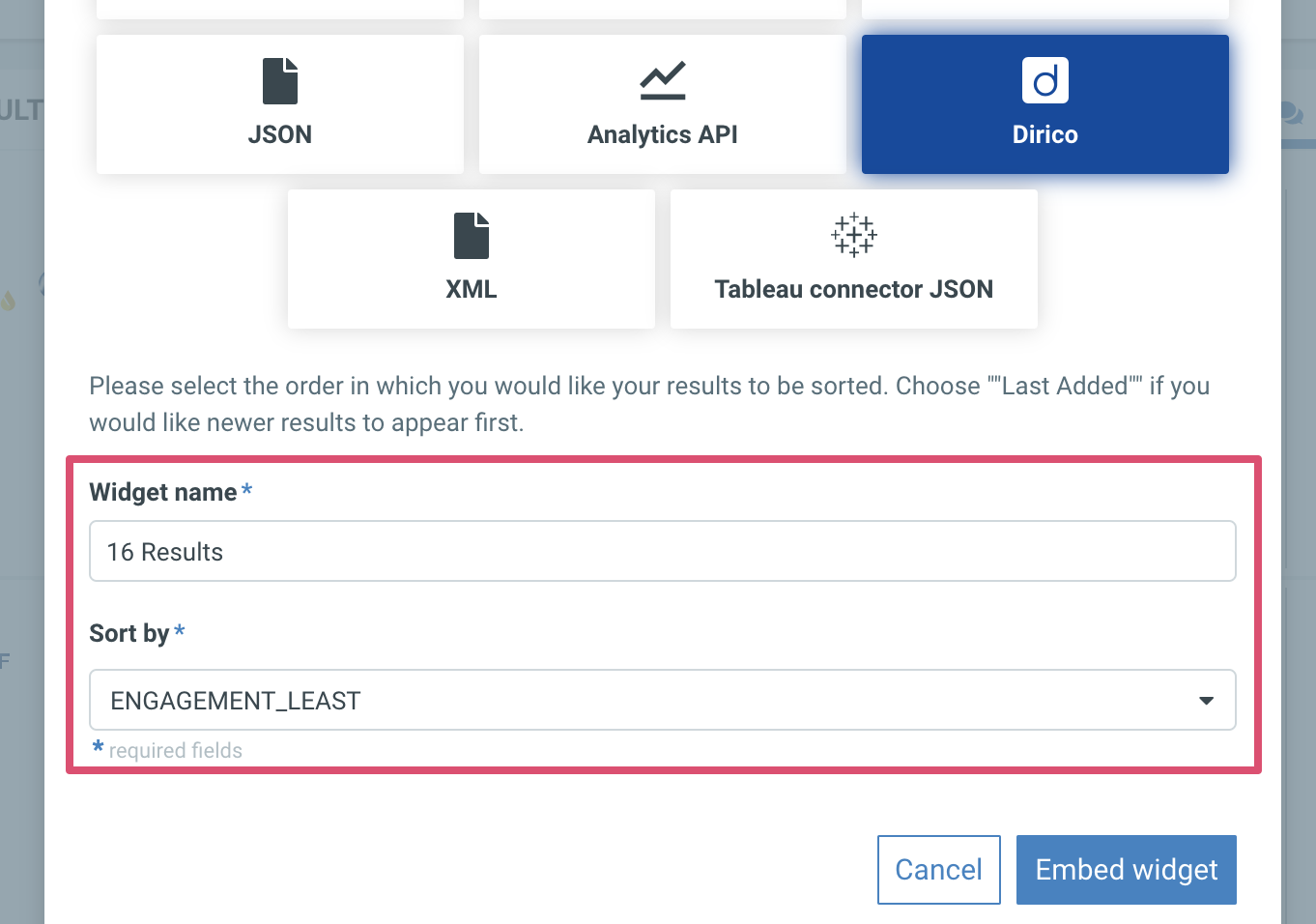Expand the Sort by dropdown caret arrow
This screenshot has height=924, width=1316.
point(1206,701)
